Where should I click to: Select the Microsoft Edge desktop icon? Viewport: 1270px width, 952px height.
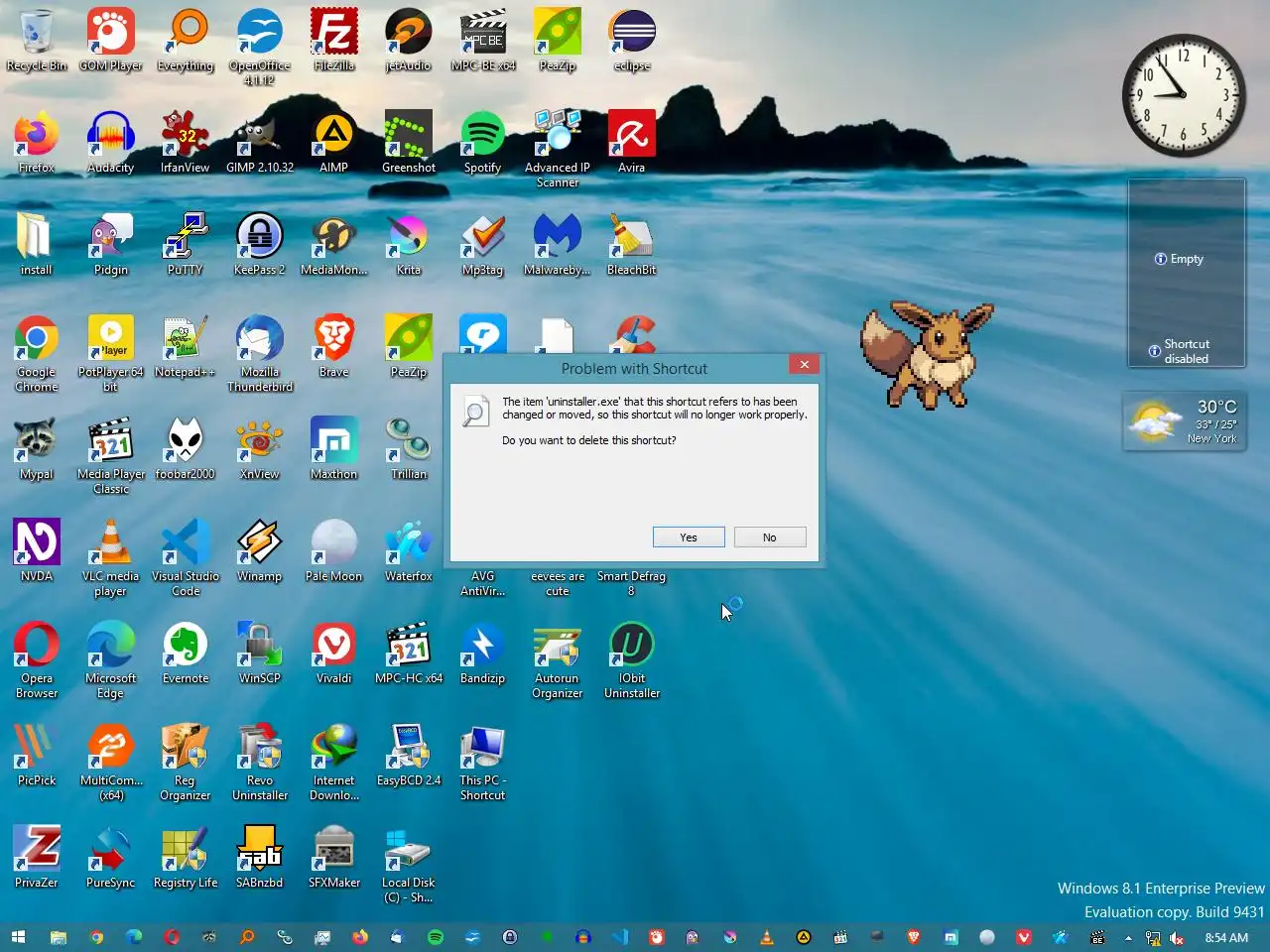[x=111, y=659]
